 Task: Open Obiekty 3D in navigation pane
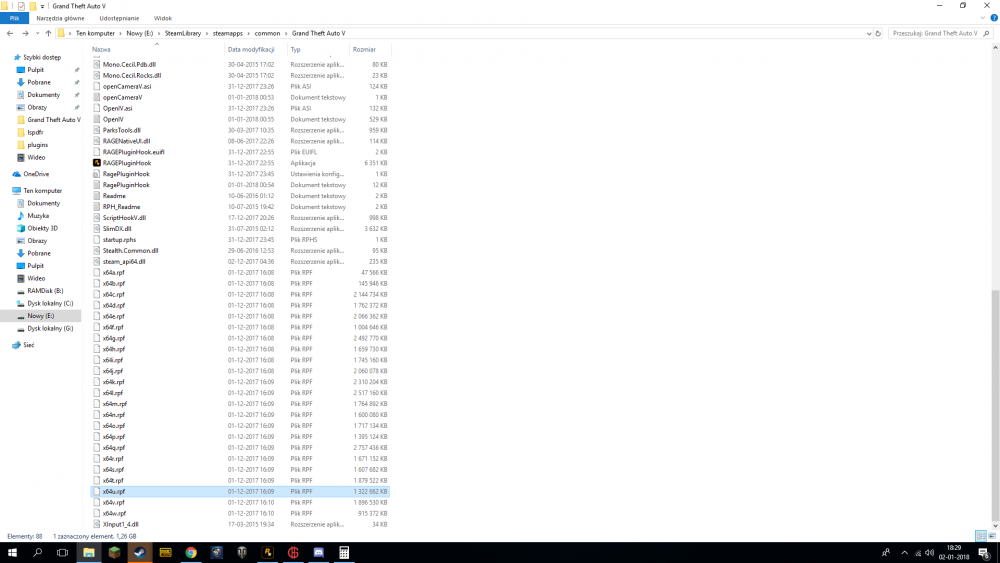(x=42, y=228)
